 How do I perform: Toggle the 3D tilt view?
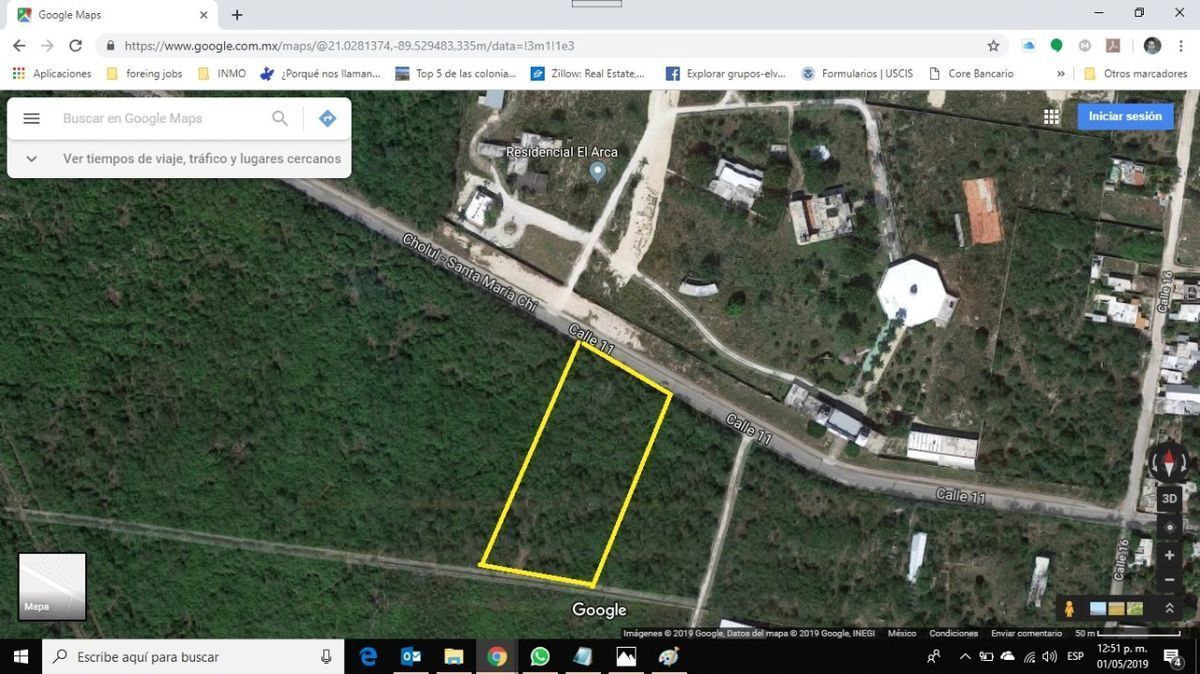pos(1169,498)
